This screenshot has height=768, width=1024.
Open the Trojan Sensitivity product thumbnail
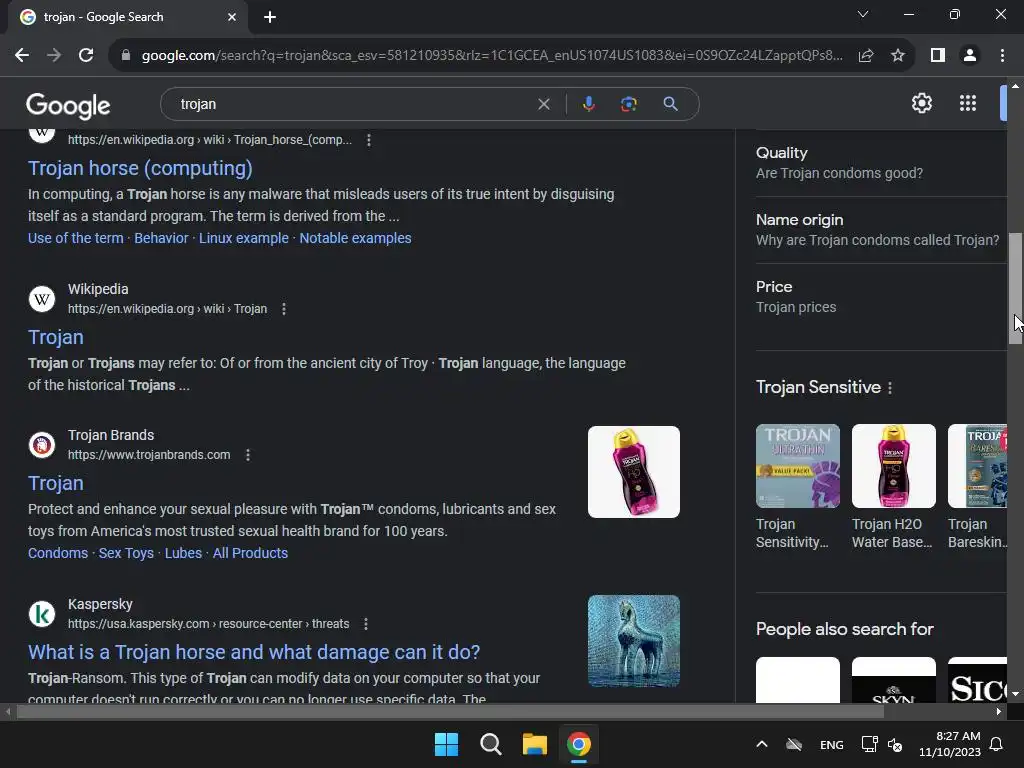(798, 466)
